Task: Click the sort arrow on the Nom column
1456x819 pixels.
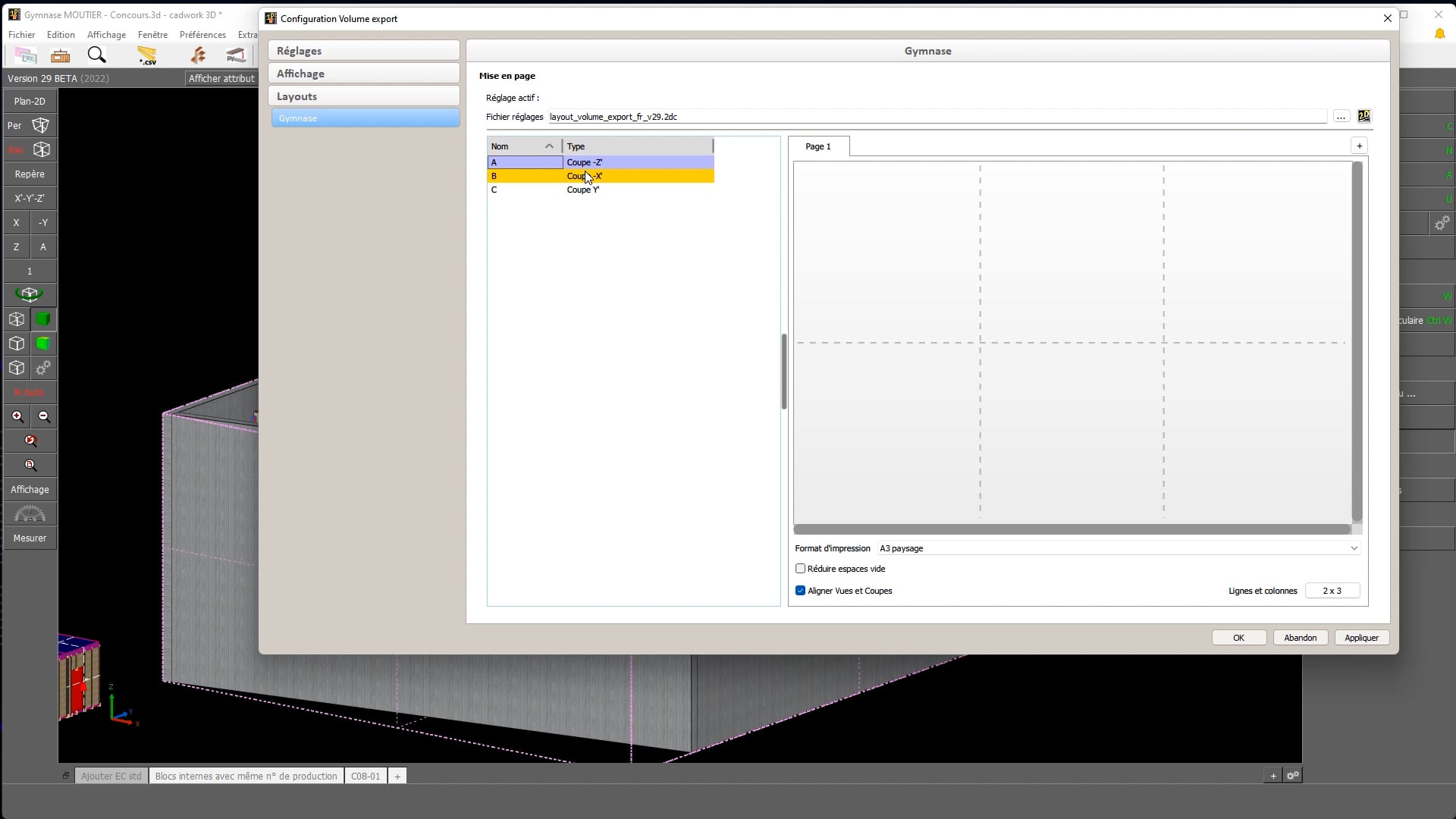Action: tap(551, 145)
